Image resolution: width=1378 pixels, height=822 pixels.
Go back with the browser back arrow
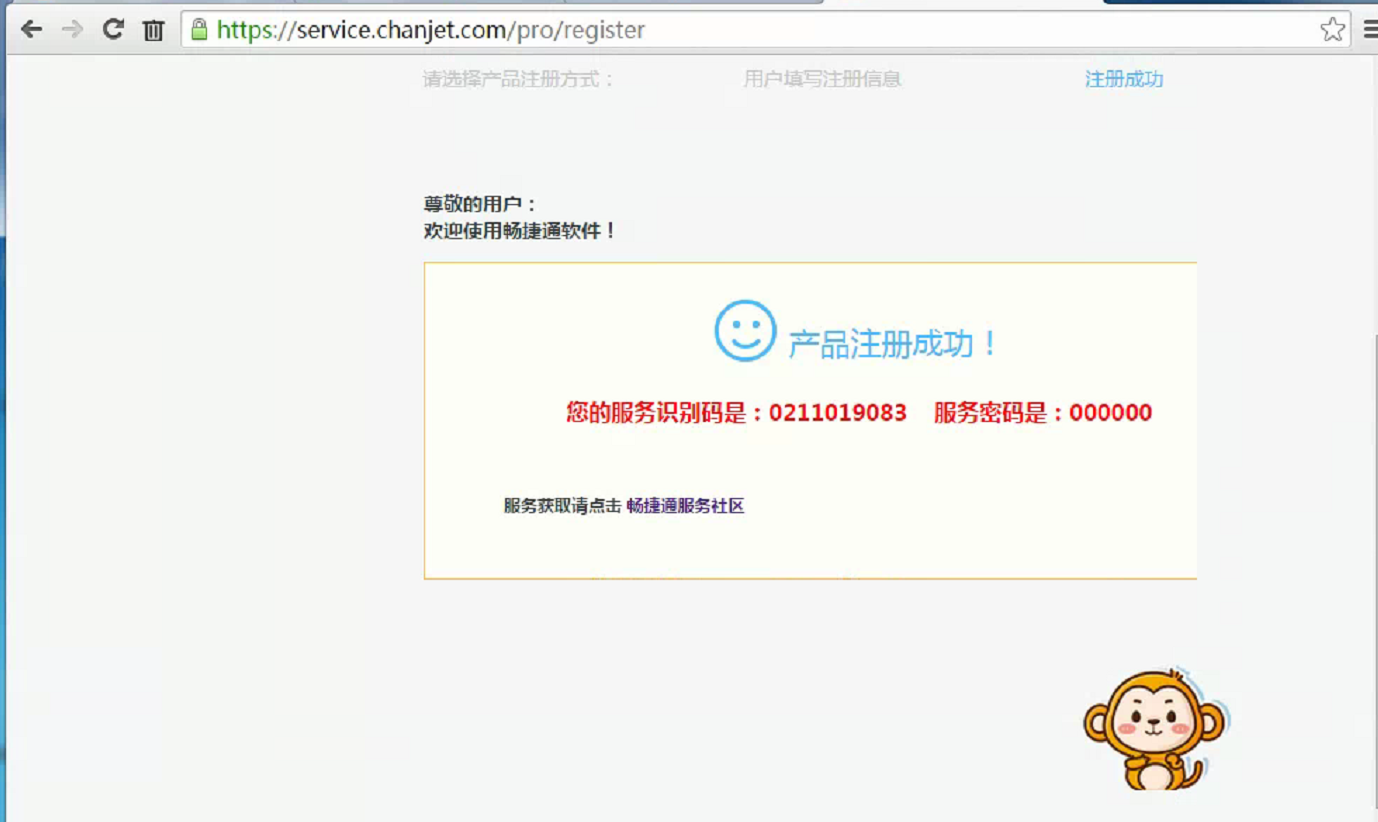tap(31, 29)
